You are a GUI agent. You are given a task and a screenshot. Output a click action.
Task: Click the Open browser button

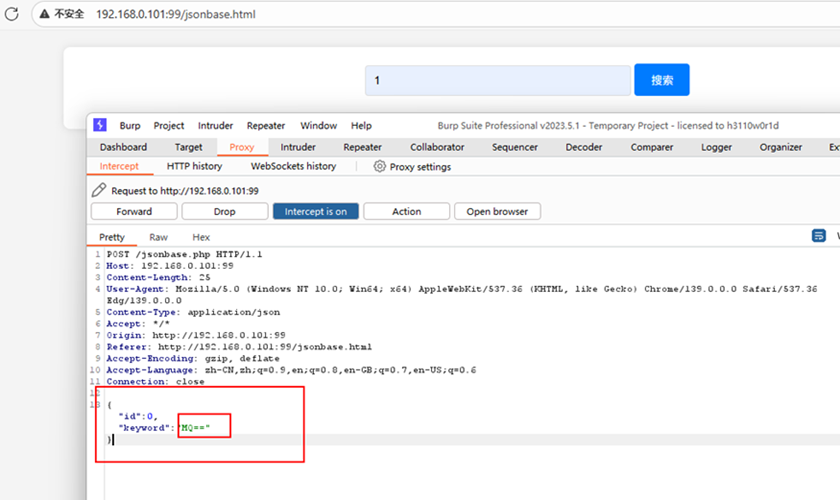pyautogui.click(x=497, y=211)
